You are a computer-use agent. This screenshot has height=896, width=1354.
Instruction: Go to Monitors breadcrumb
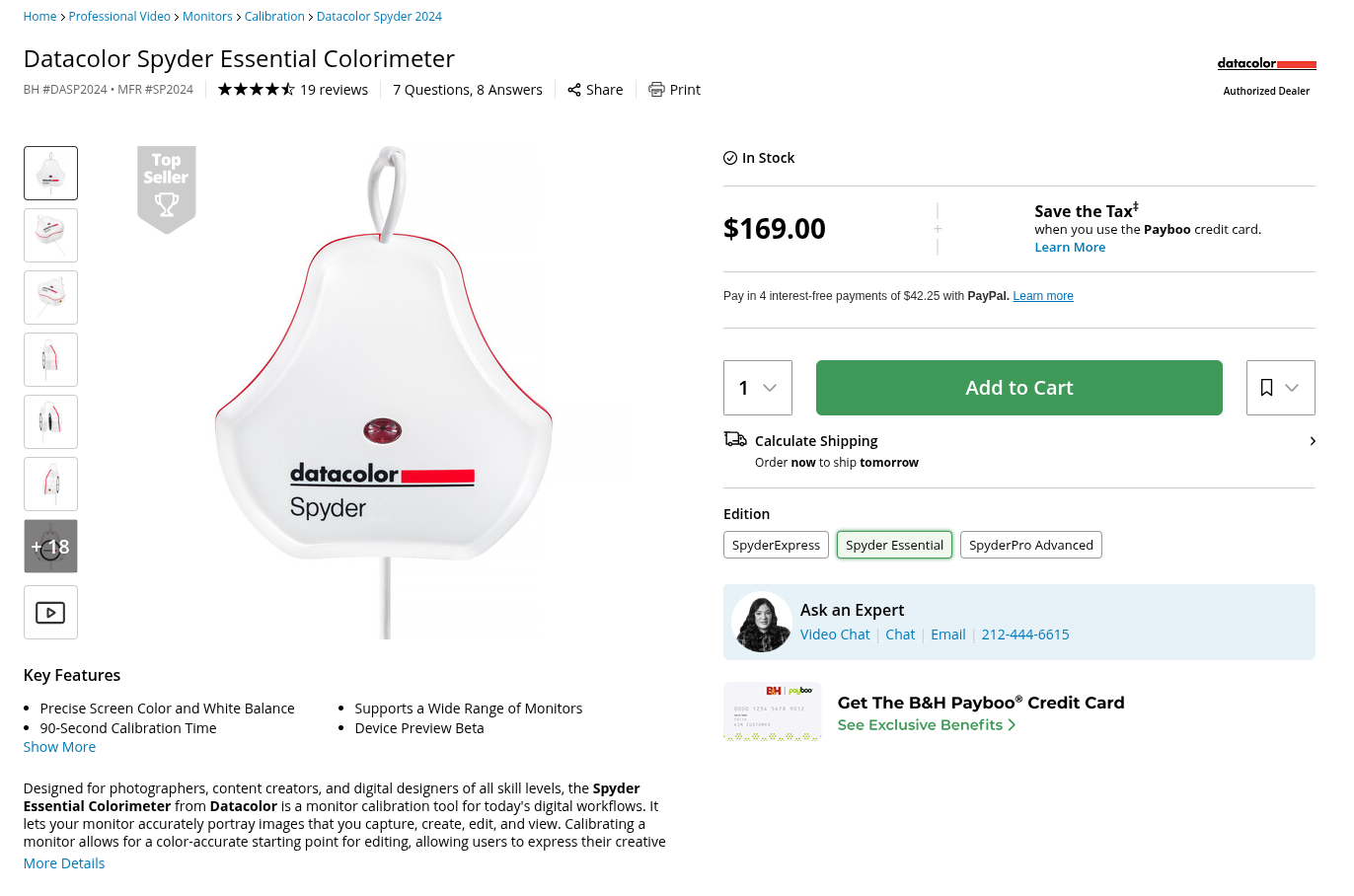tap(207, 17)
